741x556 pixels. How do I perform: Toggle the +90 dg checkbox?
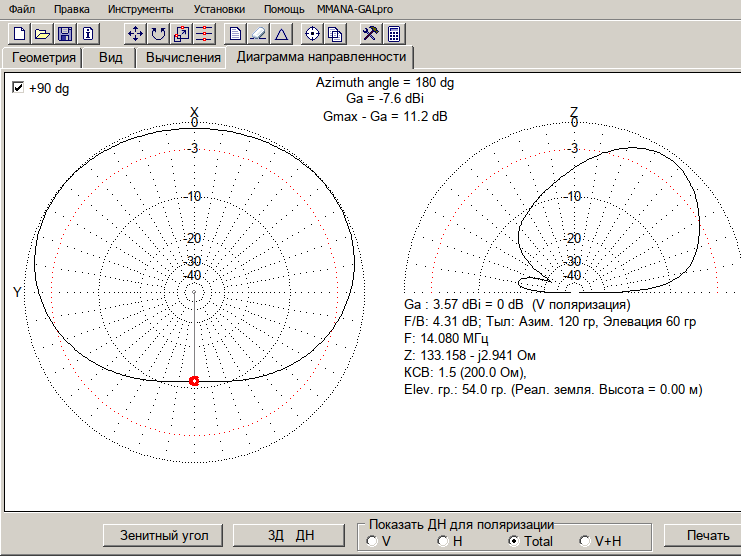[18, 88]
